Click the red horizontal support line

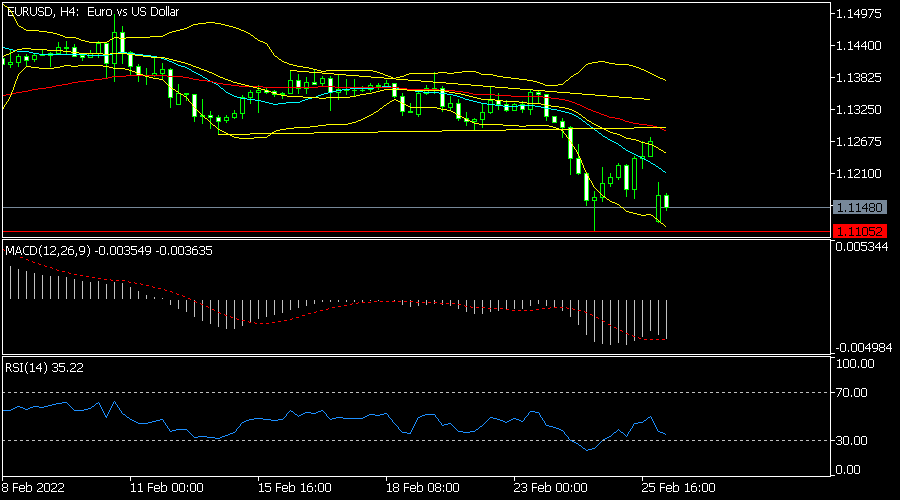click(x=416, y=232)
